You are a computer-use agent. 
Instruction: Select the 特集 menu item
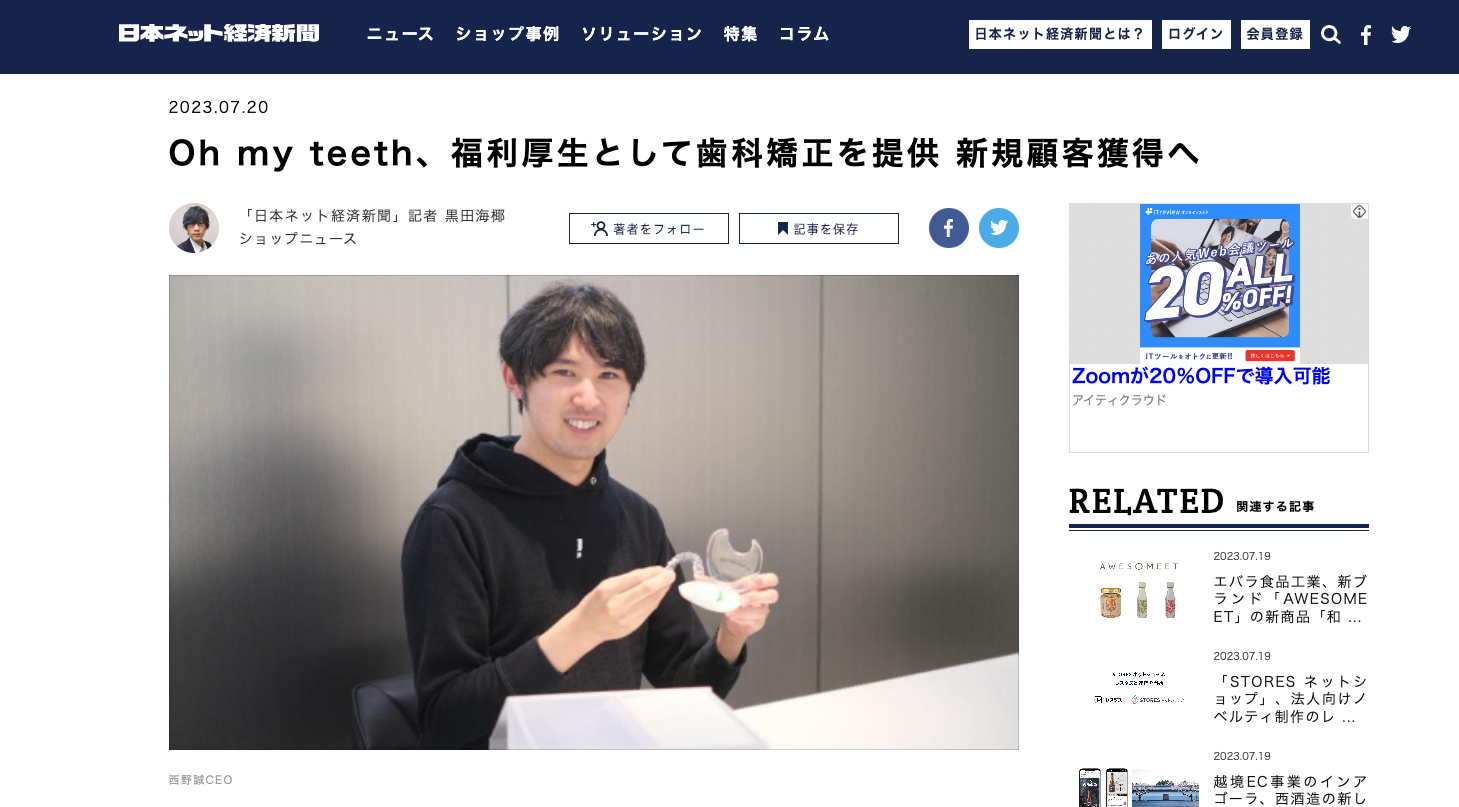click(x=740, y=34)
